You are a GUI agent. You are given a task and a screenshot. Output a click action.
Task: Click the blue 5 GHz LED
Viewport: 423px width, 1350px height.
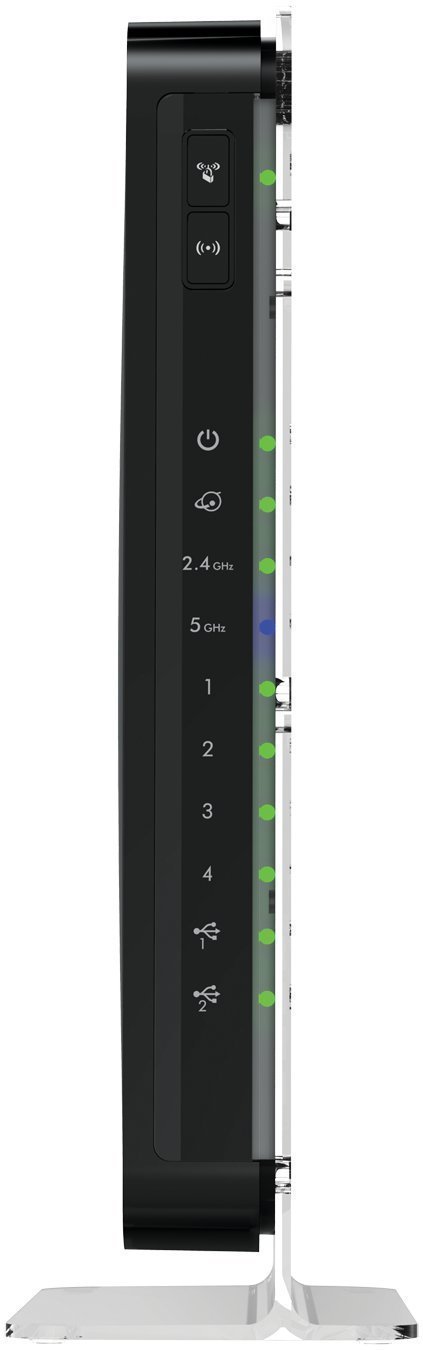(267, 628)
